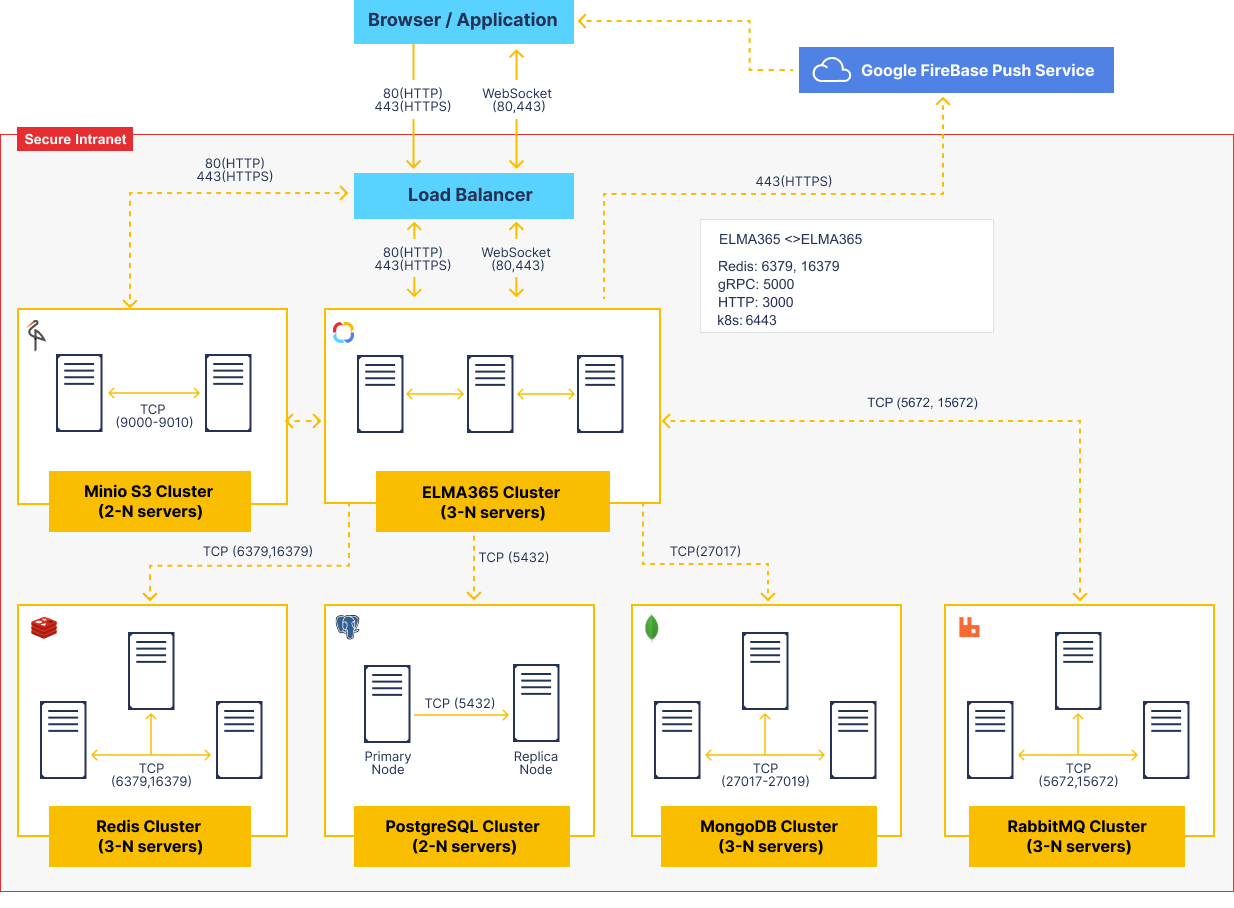Select "TCP (5432)" between Primary and Replica nodes
This screenshot has width=1234, height=908.
point(460,704)
